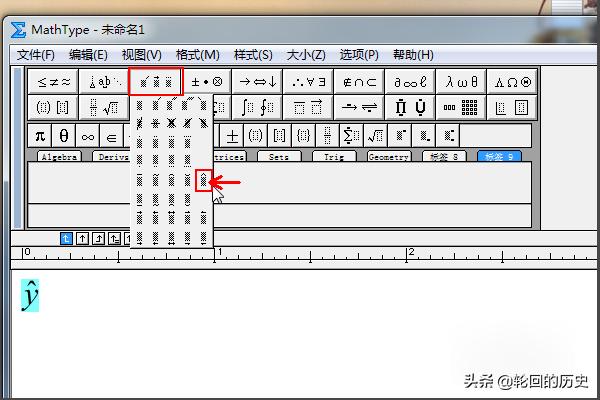Open the 样式(S) menu
Viewport: 600px width, 400px height.
(253, 54)
